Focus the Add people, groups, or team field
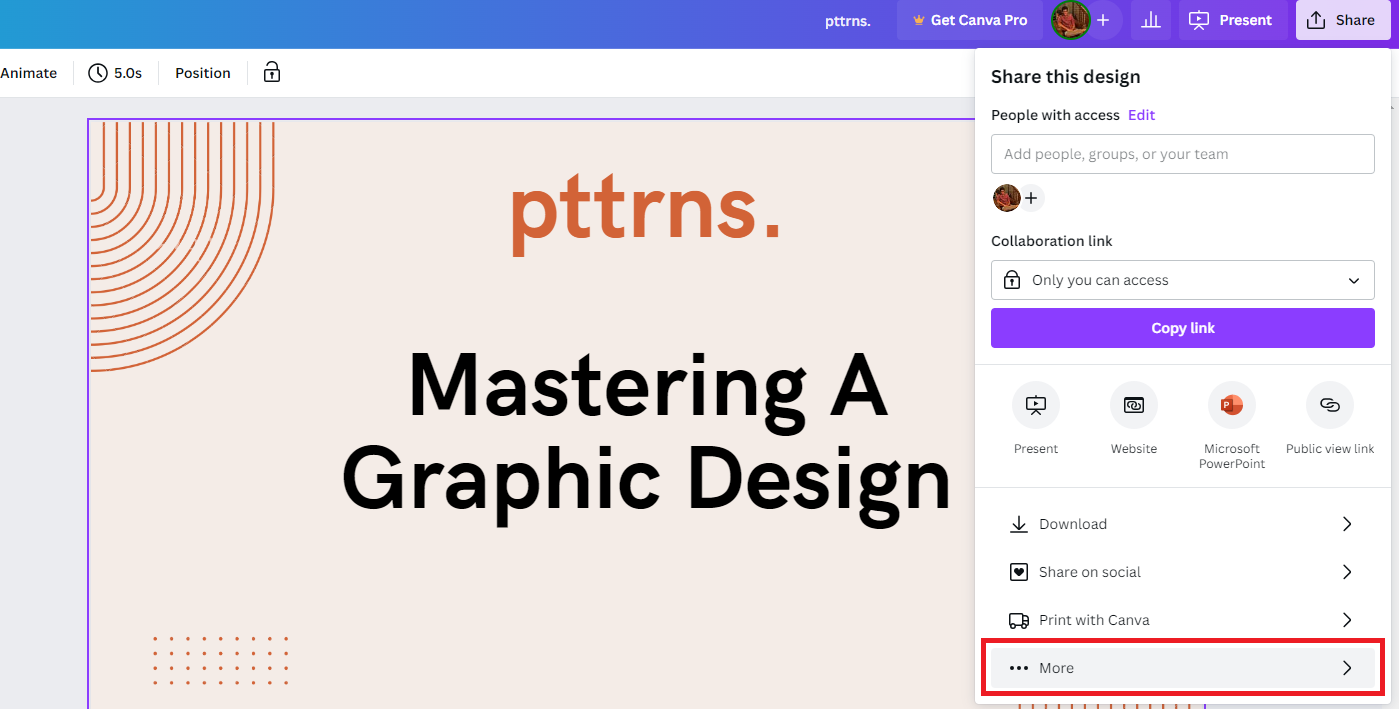Viewport: 1399px width, 709px height. (1182, 154)
